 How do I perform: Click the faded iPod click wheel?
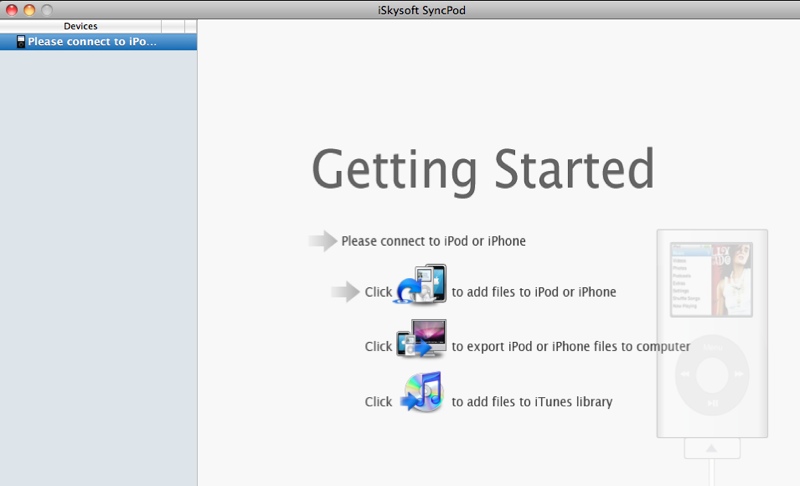tap(712, 375)
